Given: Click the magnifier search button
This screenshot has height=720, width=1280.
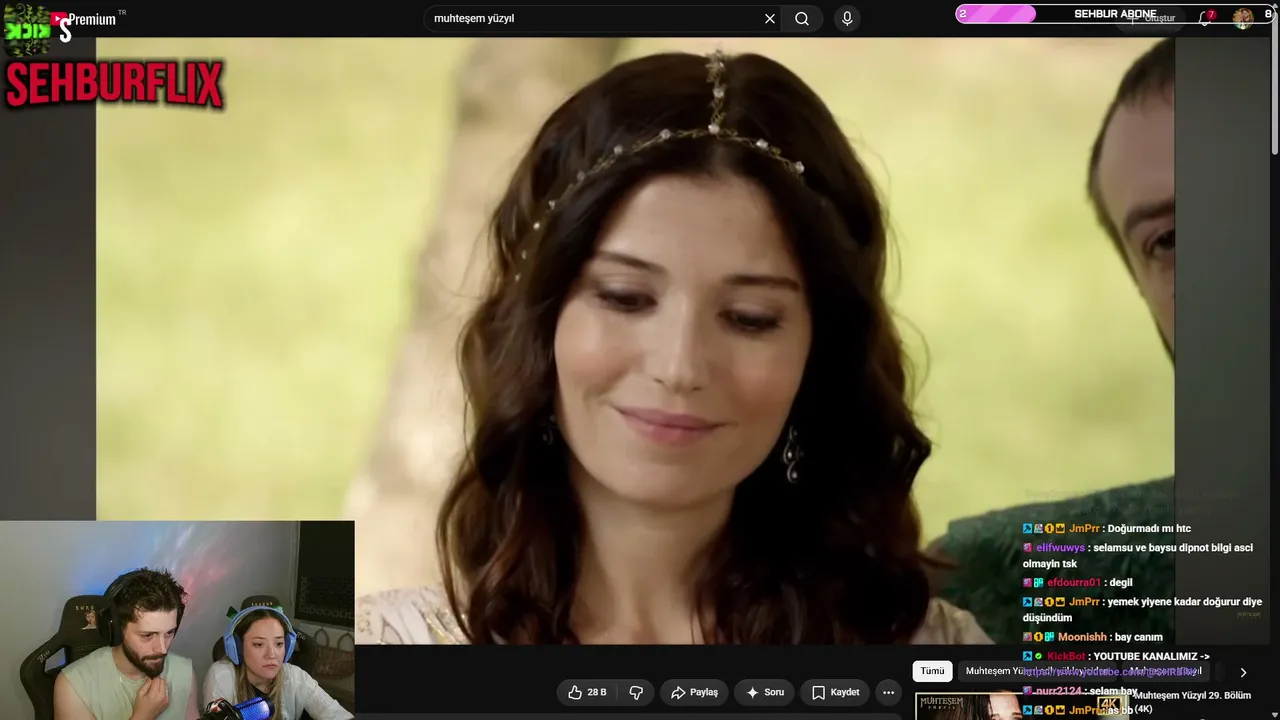Looking at the screenshot, I should (802, 18).
